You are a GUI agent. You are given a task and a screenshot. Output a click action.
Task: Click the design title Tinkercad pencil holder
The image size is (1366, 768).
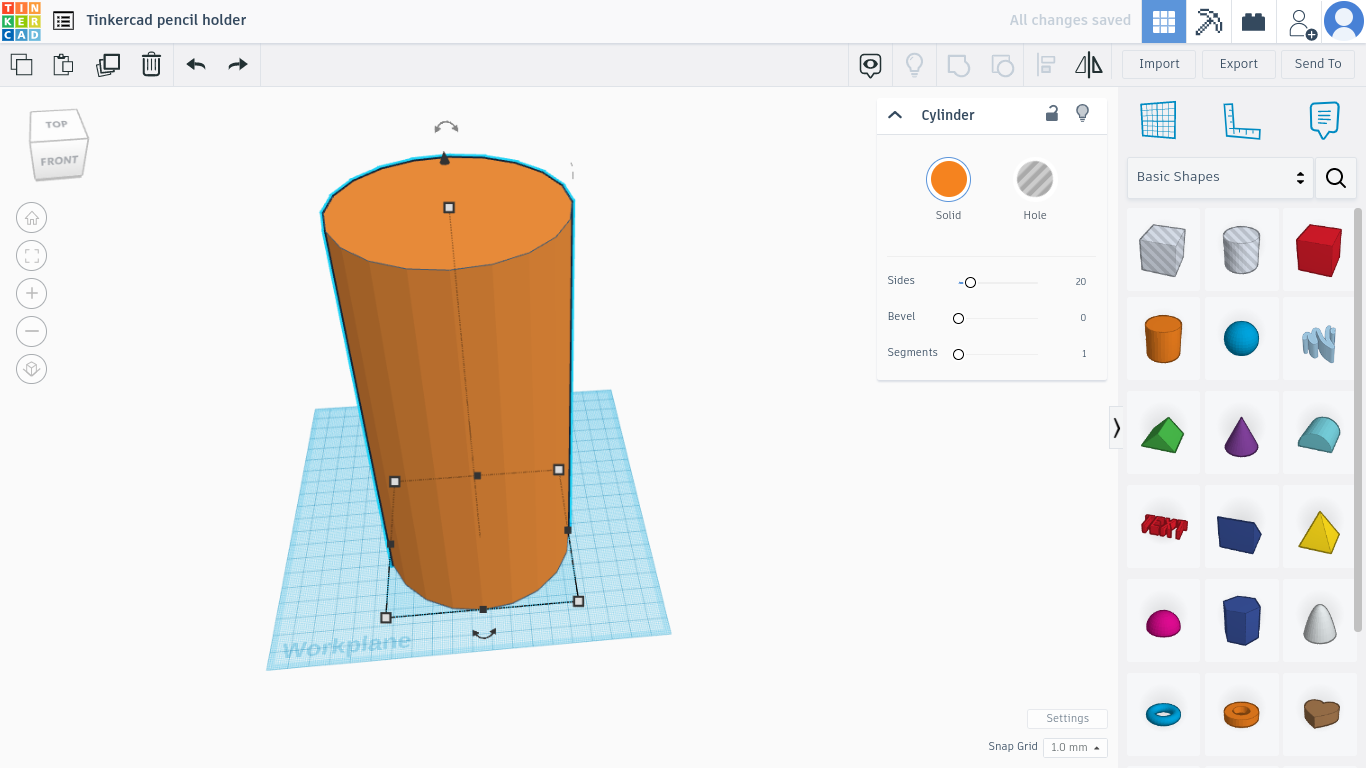(166, 20)
